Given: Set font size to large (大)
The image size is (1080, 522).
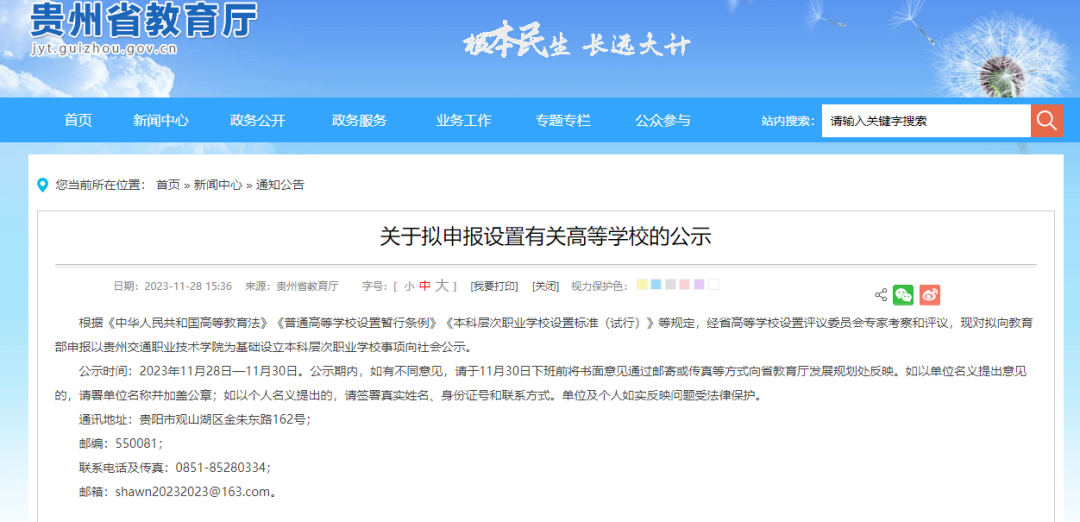Looking at the screenshot, I should (441, 286).
